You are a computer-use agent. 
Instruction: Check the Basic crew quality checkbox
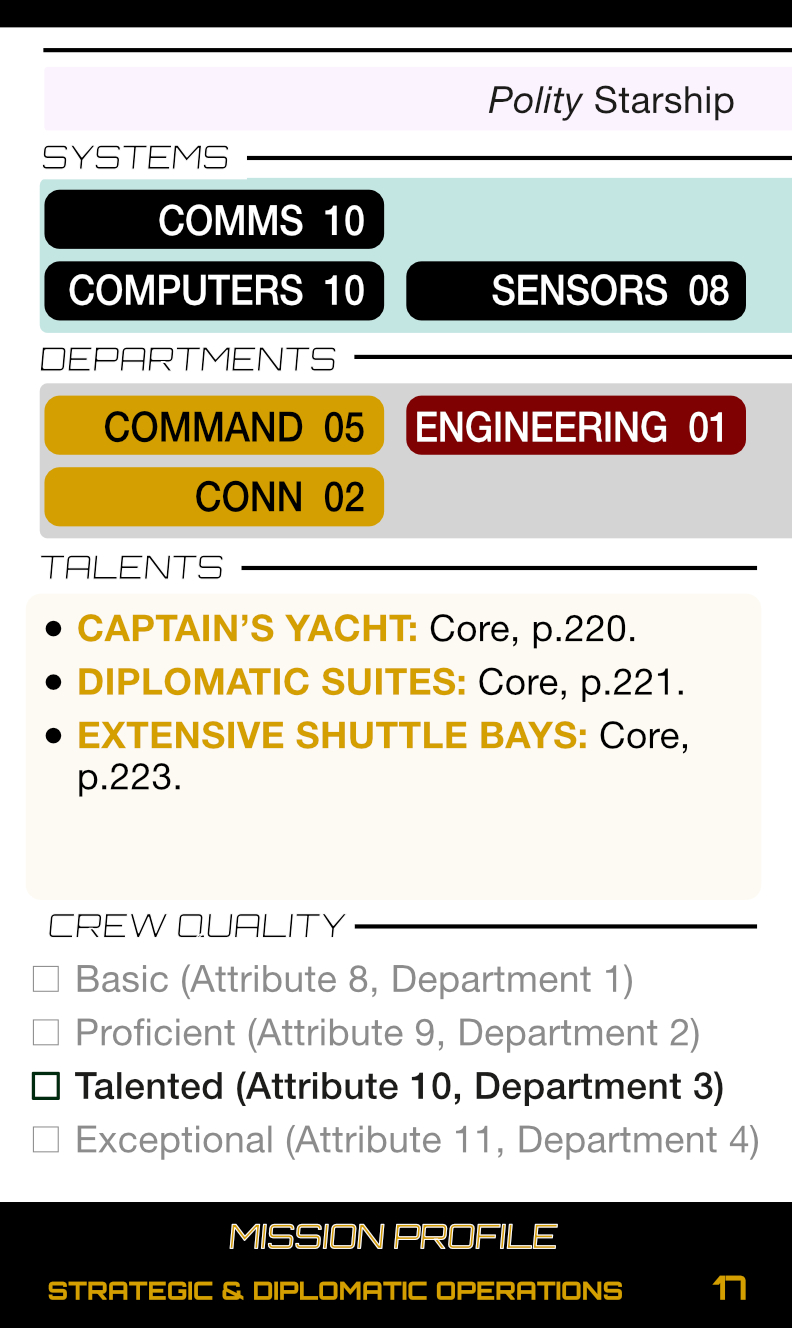click(x=46, y=979)
